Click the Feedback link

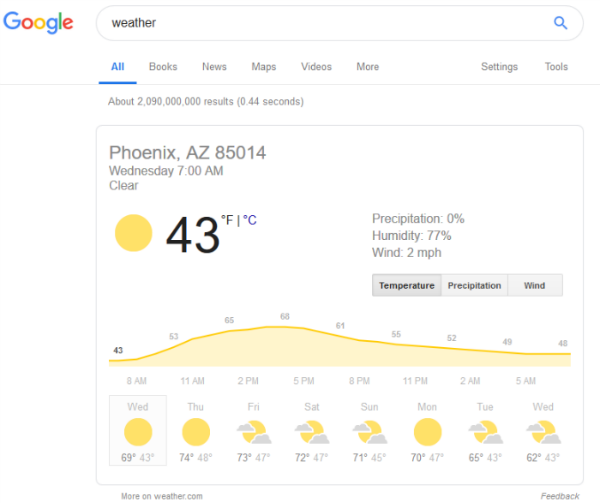560,496
